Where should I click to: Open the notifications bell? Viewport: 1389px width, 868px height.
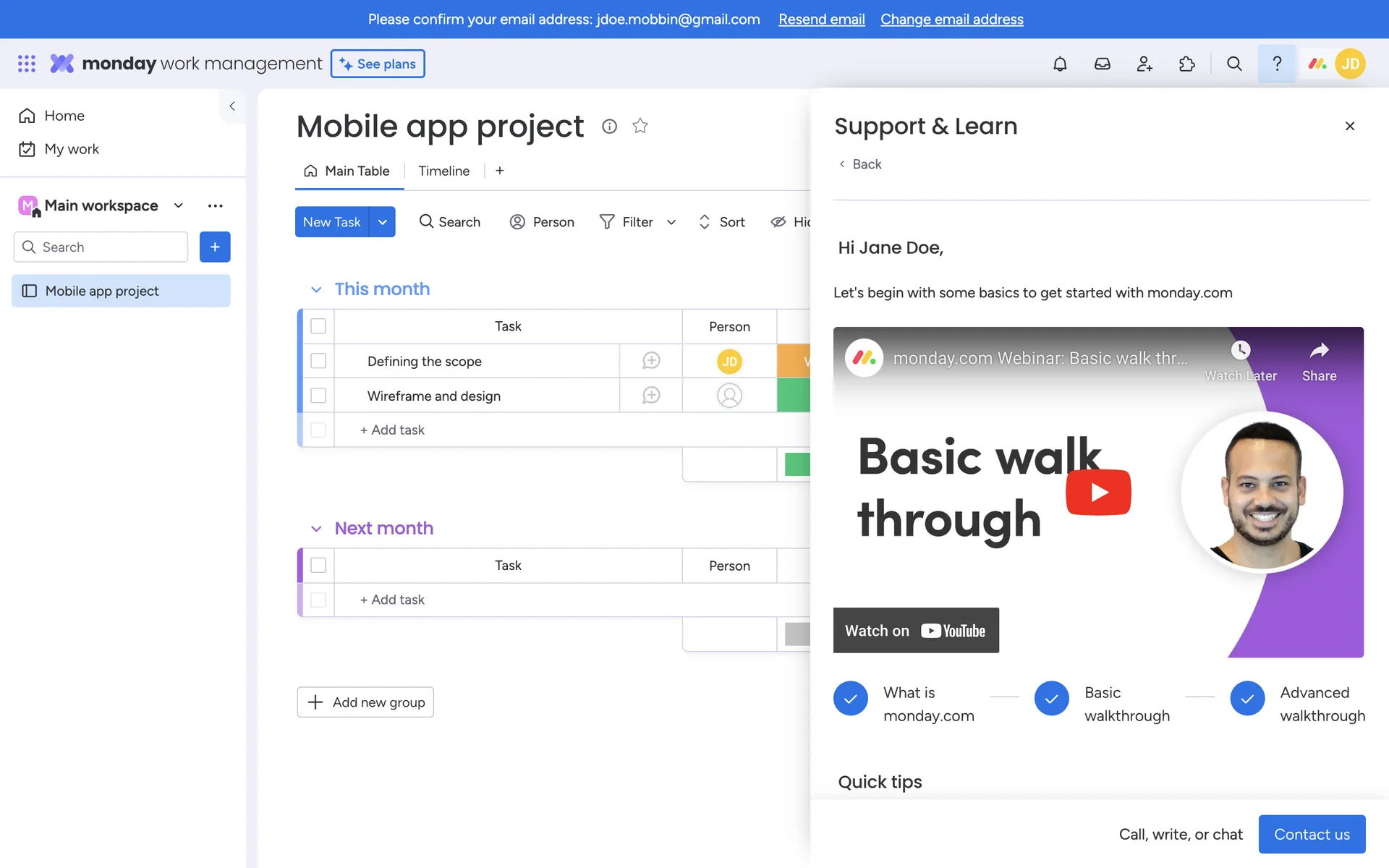point(1060,64)
